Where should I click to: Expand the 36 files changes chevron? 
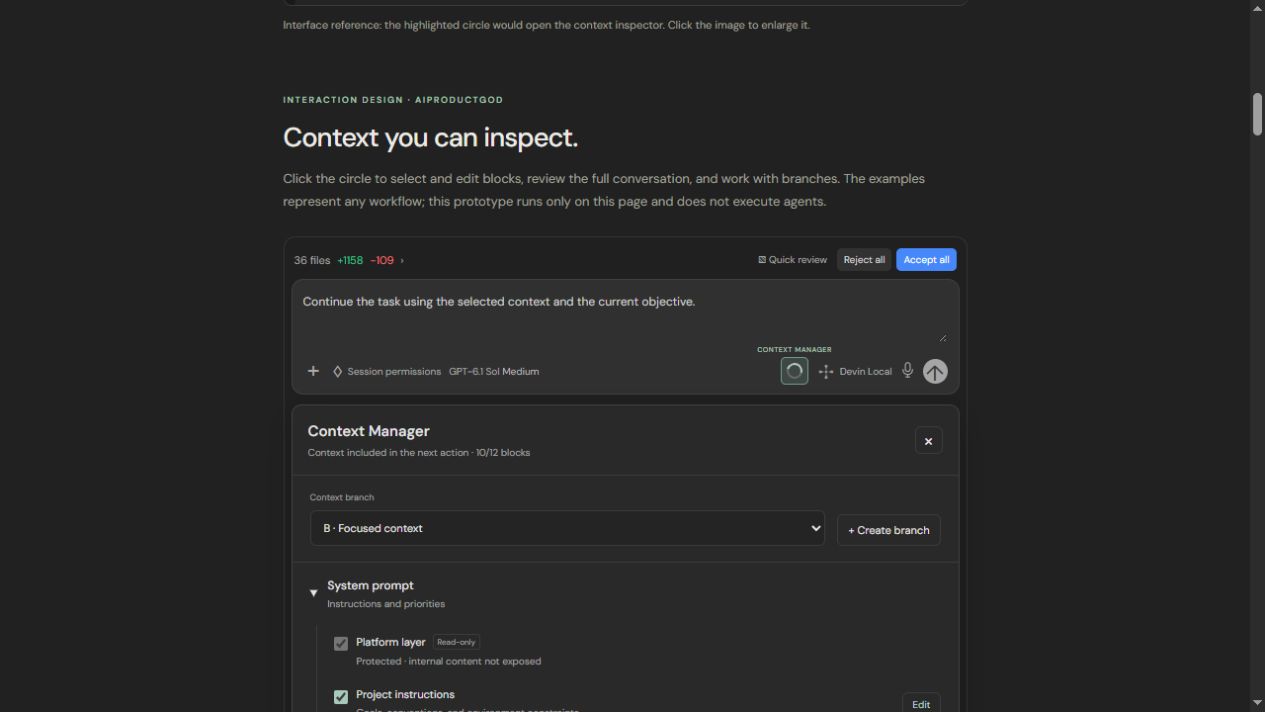[x=402, y=260]
